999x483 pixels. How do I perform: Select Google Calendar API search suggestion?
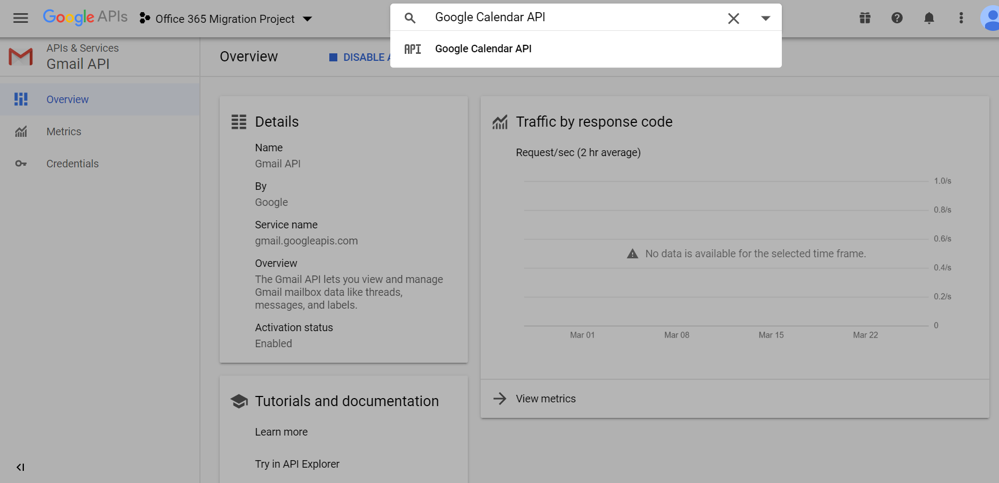click(x=483, y=49)
